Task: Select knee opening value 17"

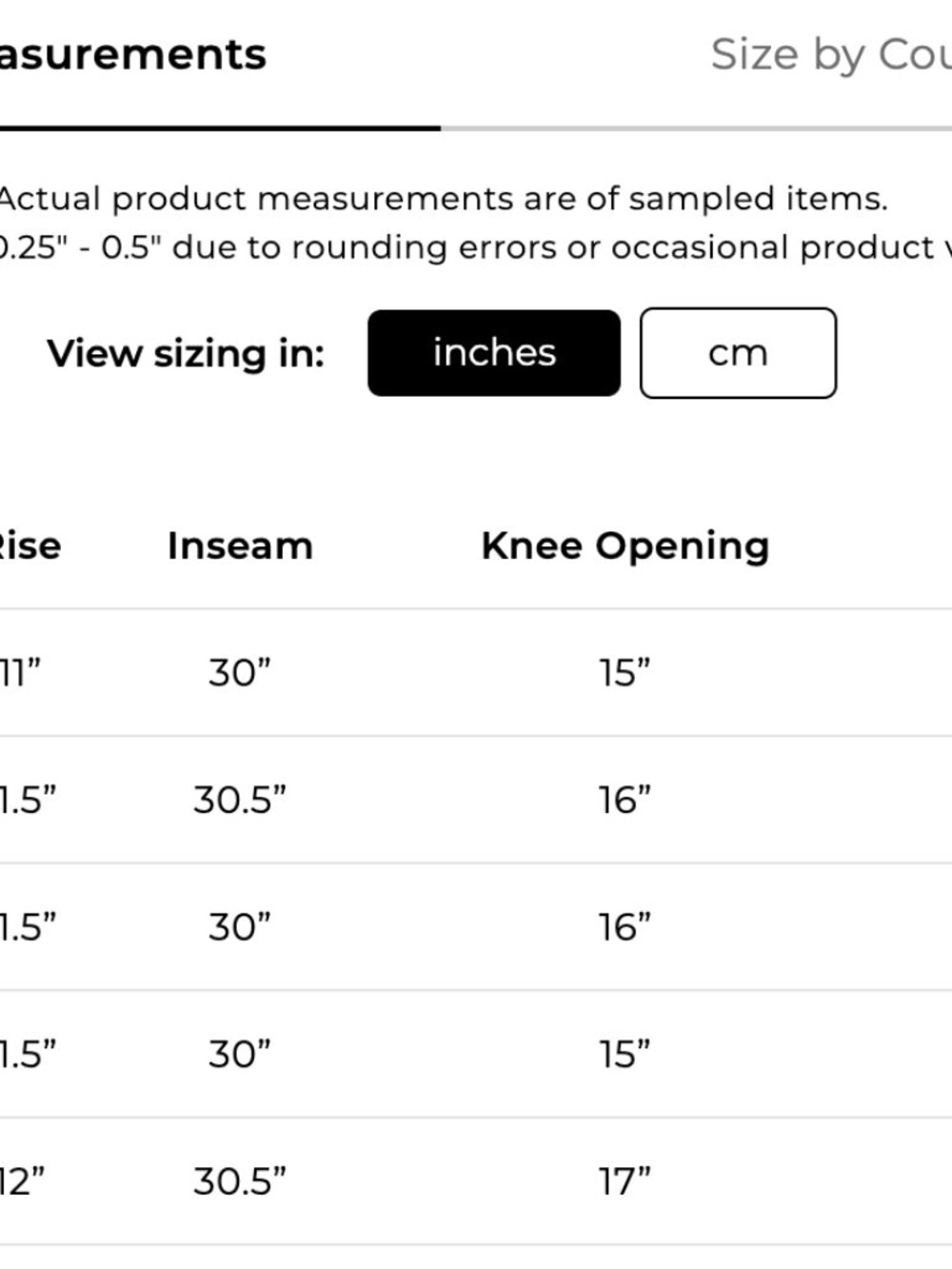Action: click(625, 1182)
